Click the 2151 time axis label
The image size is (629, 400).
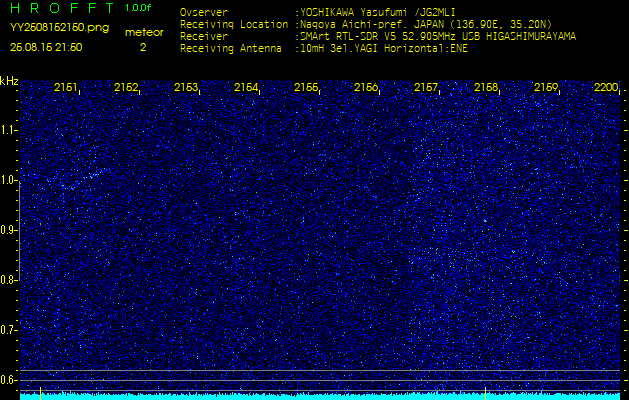click(65, 87)
